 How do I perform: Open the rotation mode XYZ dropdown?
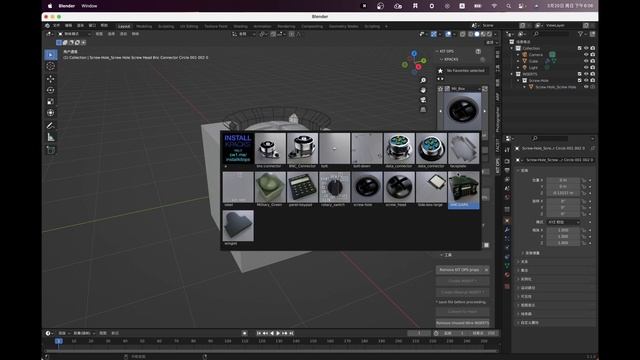pos(563,222)
